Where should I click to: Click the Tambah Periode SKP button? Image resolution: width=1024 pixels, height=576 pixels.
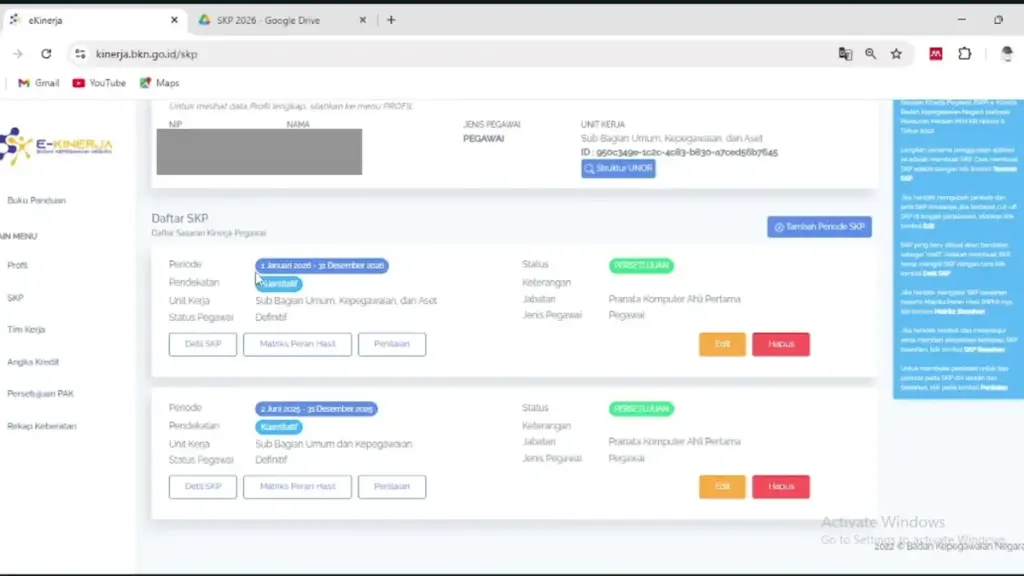point(819,227)
